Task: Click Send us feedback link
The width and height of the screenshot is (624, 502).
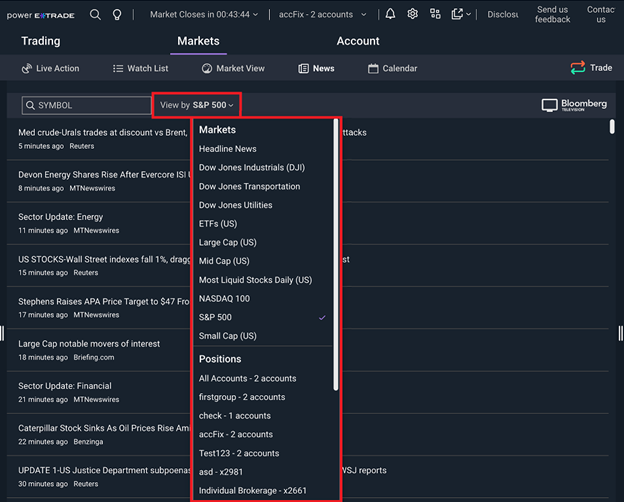Action: click(552, 14)
